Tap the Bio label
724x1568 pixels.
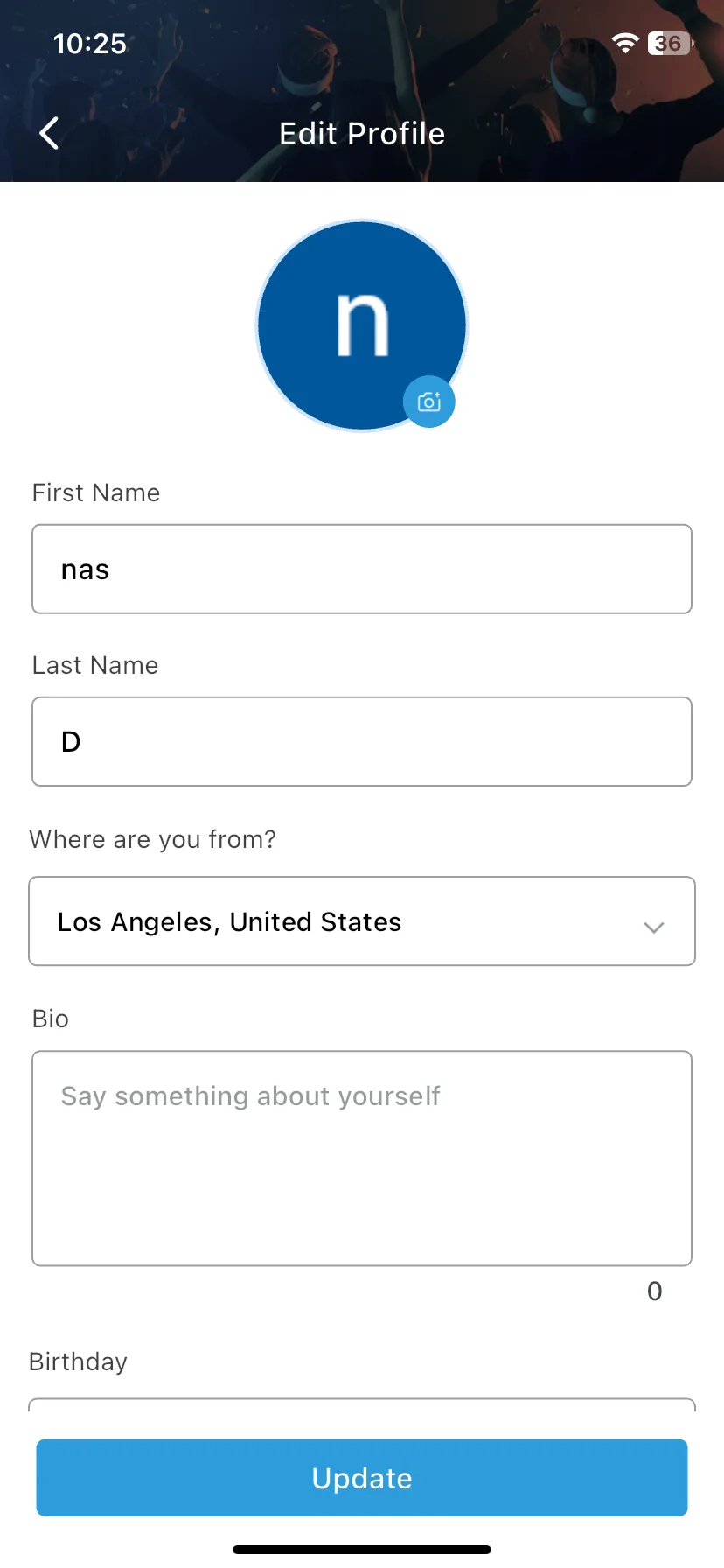click(51, 1018)
